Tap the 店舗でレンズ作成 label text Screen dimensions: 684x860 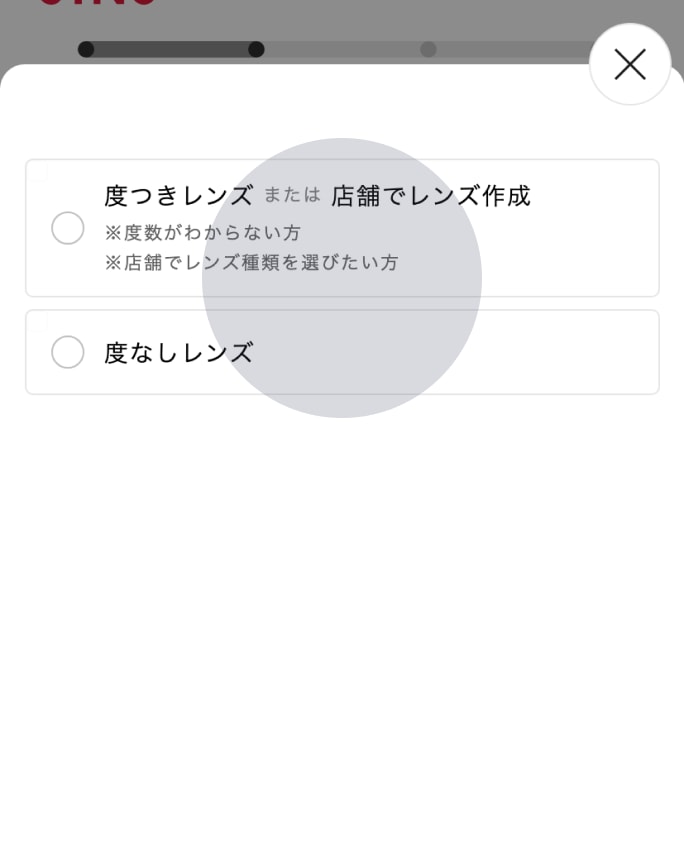pos(430,195)
